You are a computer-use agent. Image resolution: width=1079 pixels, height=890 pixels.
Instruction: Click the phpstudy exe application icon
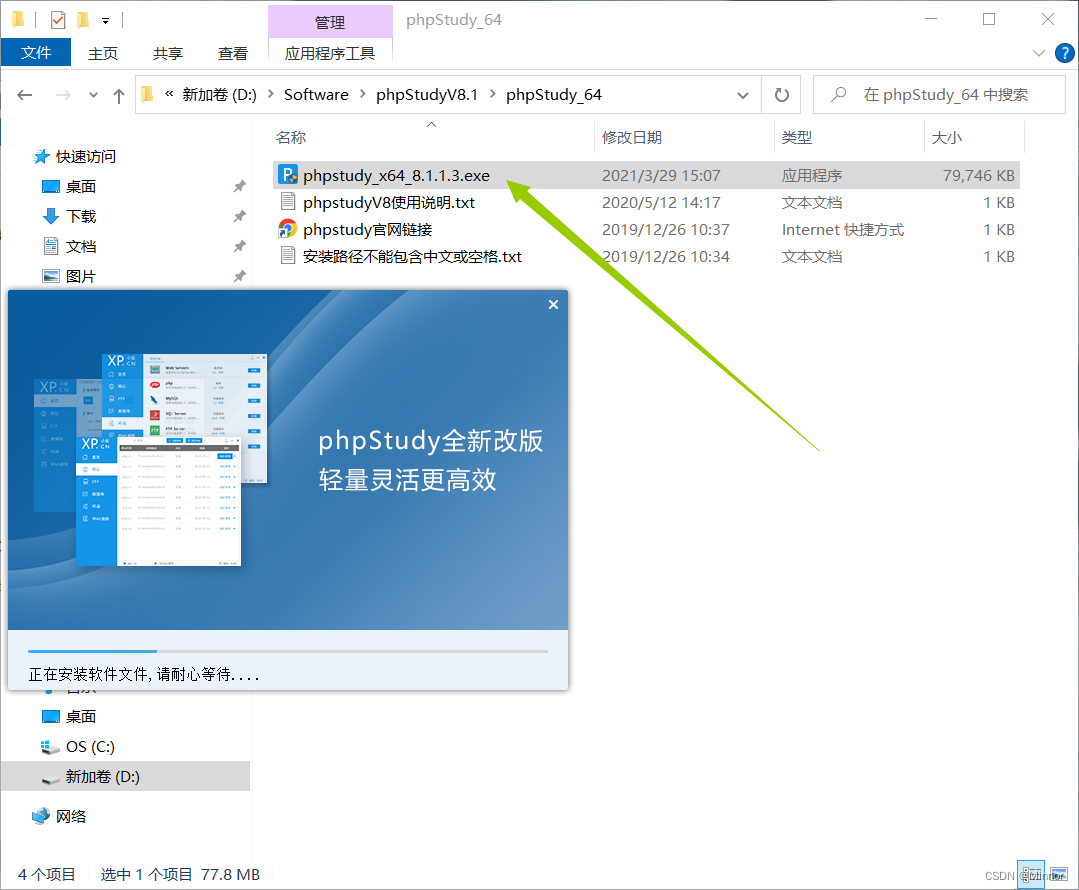[288, 175]
